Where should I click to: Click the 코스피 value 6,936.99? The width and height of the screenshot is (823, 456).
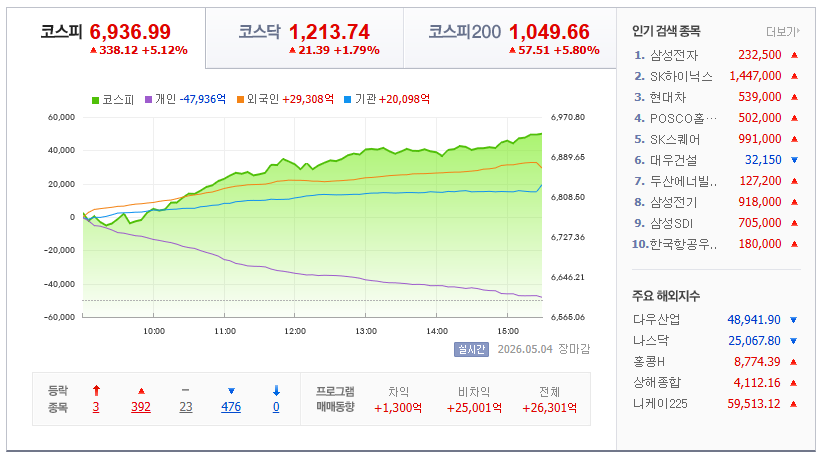[130, 32]
